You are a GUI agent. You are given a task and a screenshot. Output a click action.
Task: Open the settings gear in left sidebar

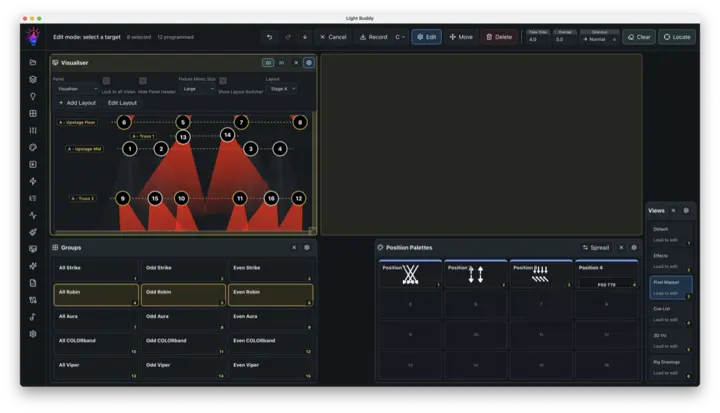[x=33, y=334]
